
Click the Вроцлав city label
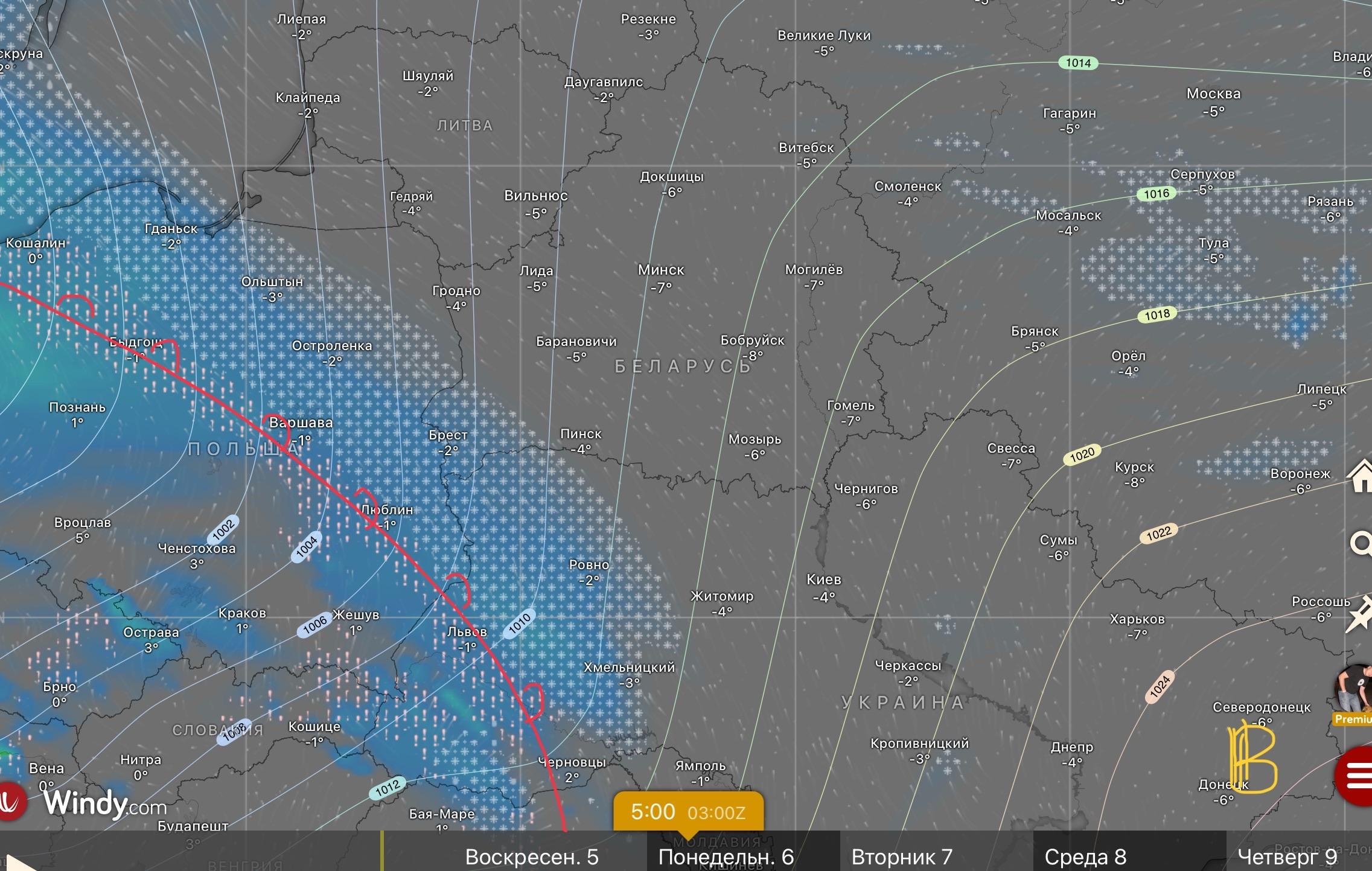[x=82, y=523]
